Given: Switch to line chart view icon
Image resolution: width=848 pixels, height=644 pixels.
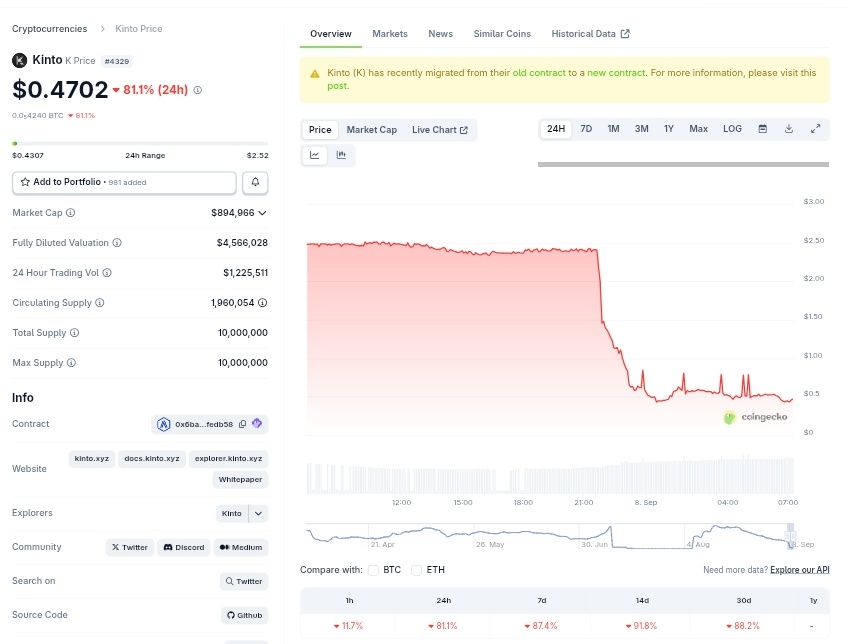Looking at the screenshot, I should click(314, 155).
